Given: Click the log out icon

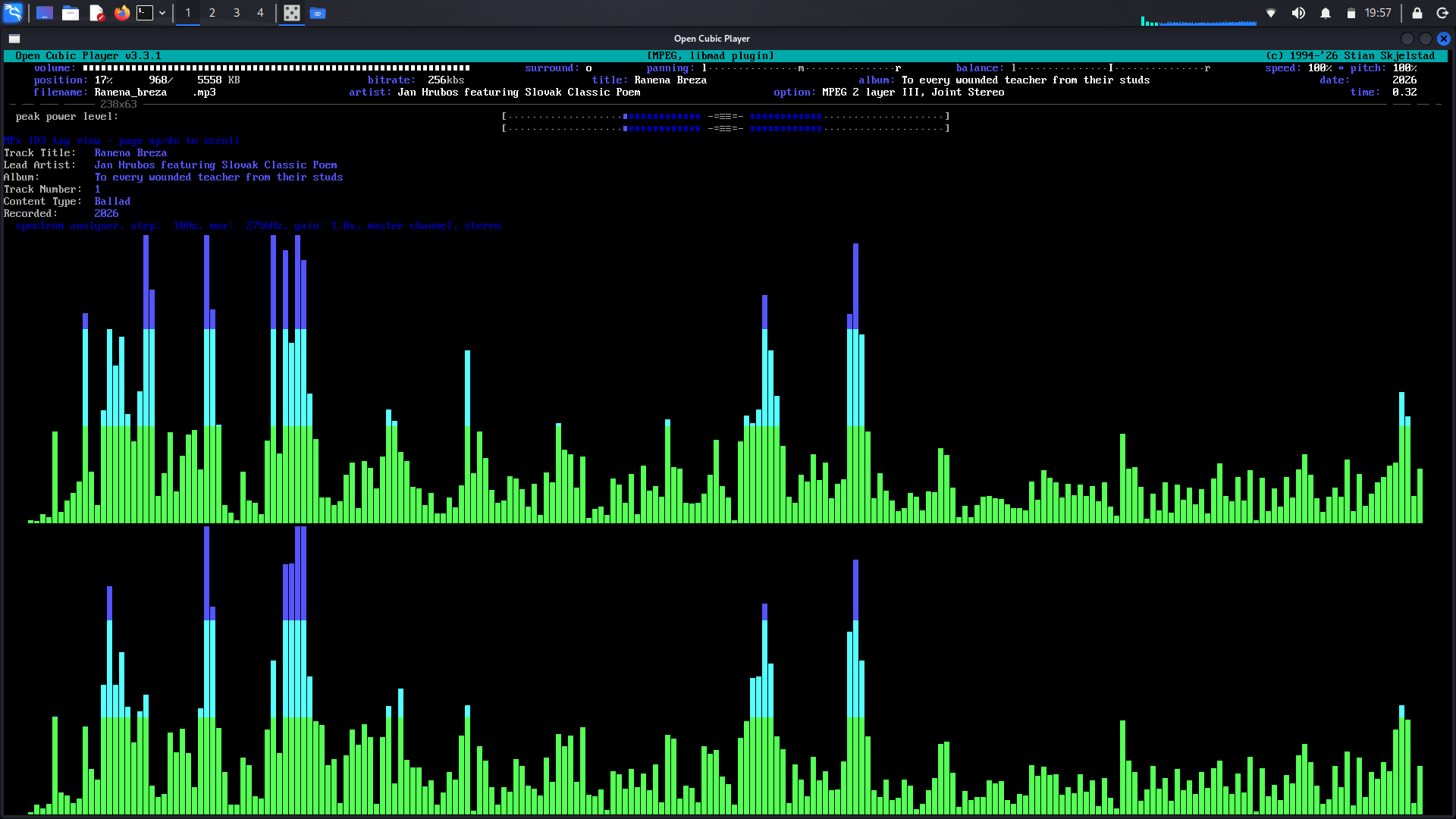Looking at the screenshot, I should click(x=1442, y=13).
